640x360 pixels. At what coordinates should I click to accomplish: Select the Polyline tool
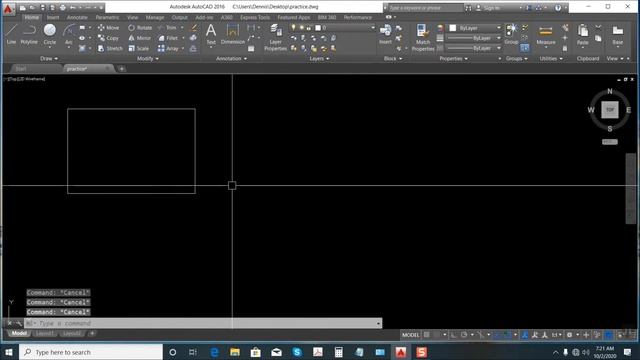point(29,34)
